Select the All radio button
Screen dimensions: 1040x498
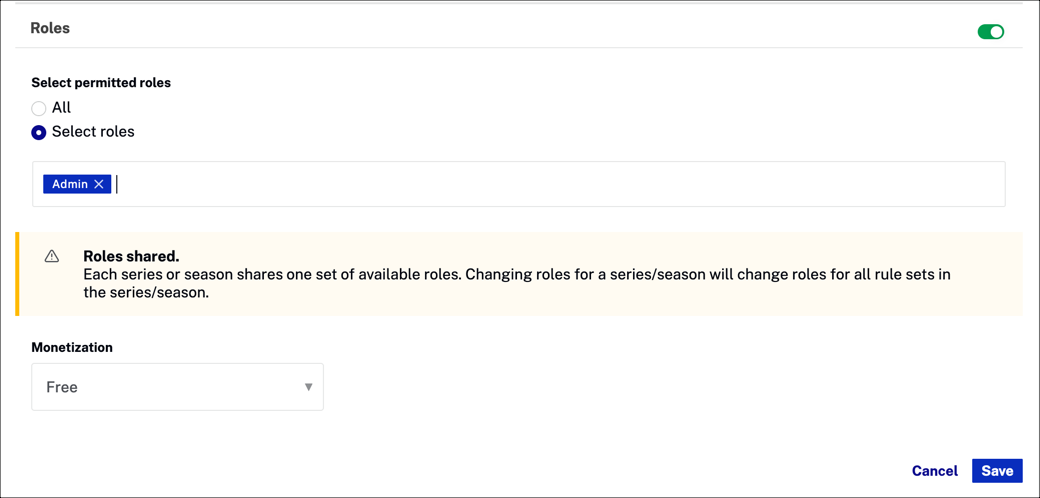(x=39, y=108)
